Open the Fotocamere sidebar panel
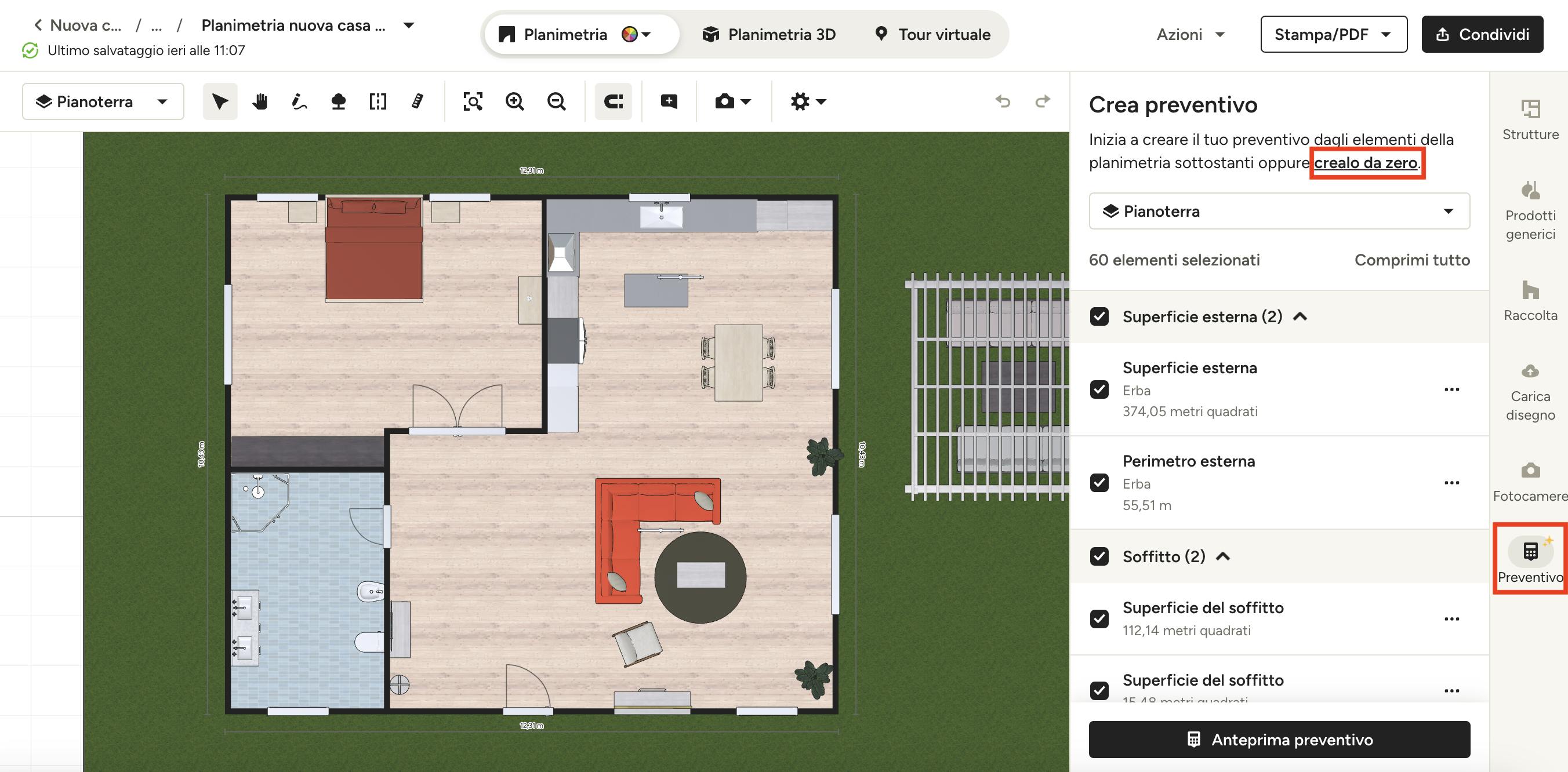Image resolution: width=1568 pixels, height=772 pixels. tap(1530, 482)
